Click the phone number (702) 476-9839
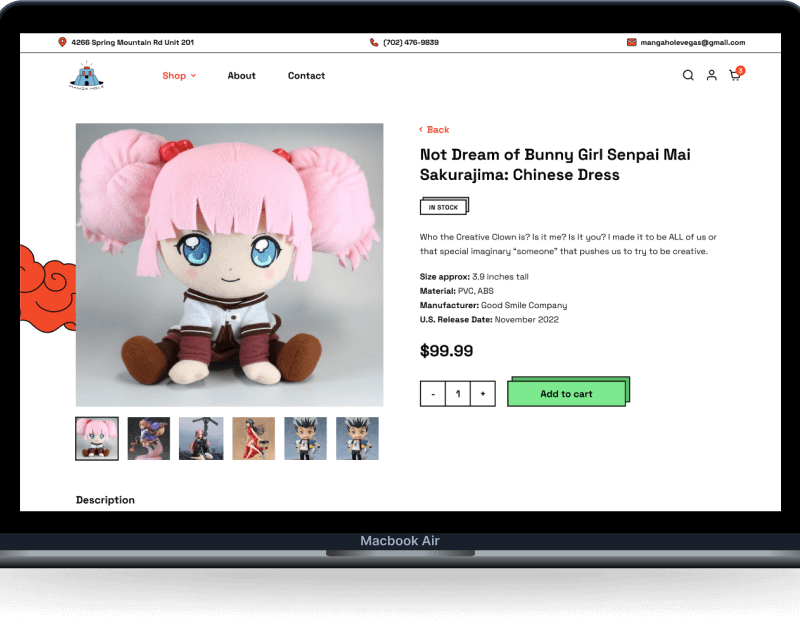 tap(411, 42)
